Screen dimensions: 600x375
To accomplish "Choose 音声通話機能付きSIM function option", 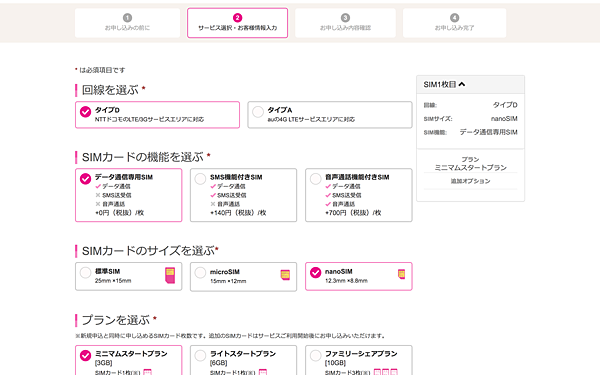I will (359, 195).
